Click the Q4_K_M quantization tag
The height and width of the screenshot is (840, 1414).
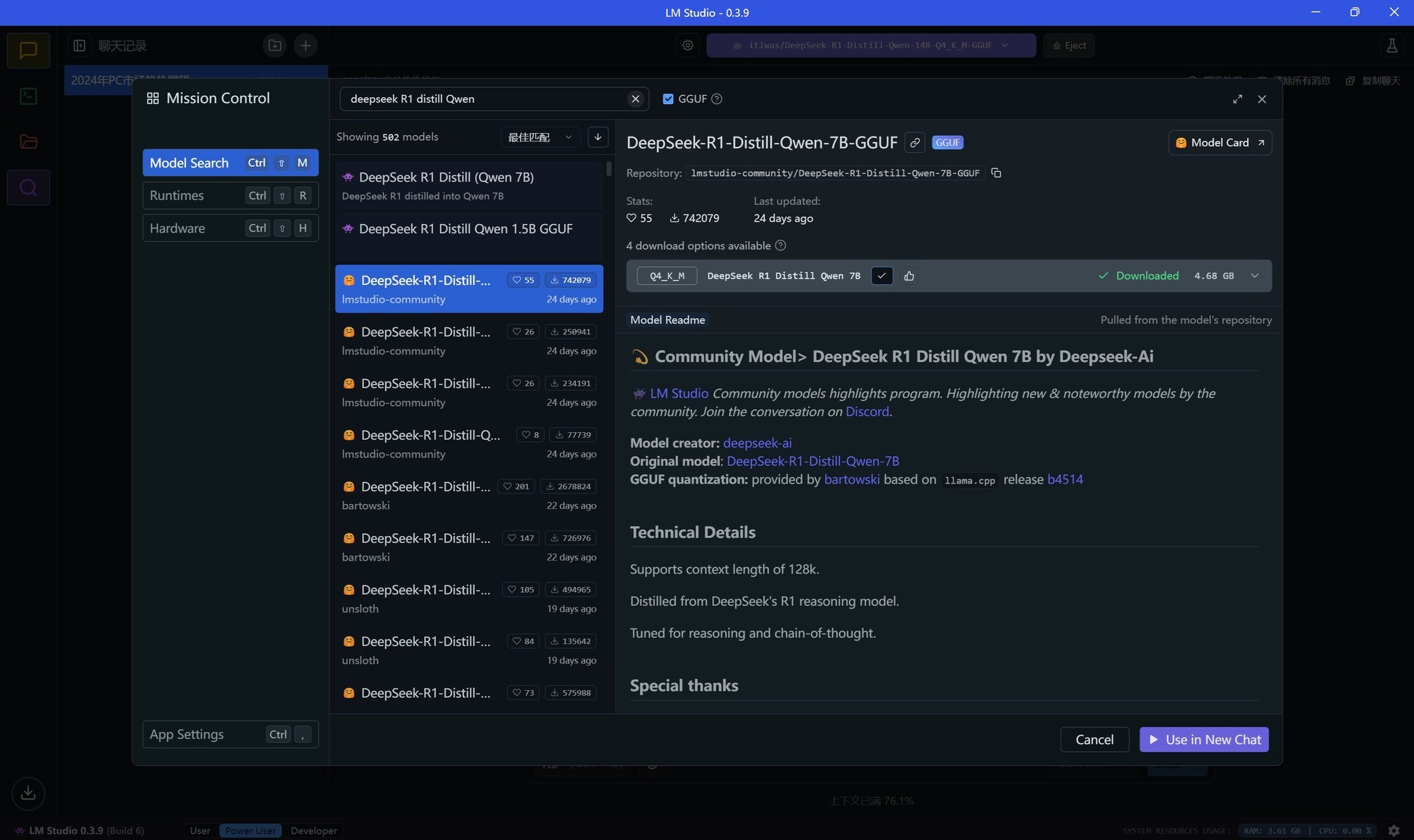(667, 276)
